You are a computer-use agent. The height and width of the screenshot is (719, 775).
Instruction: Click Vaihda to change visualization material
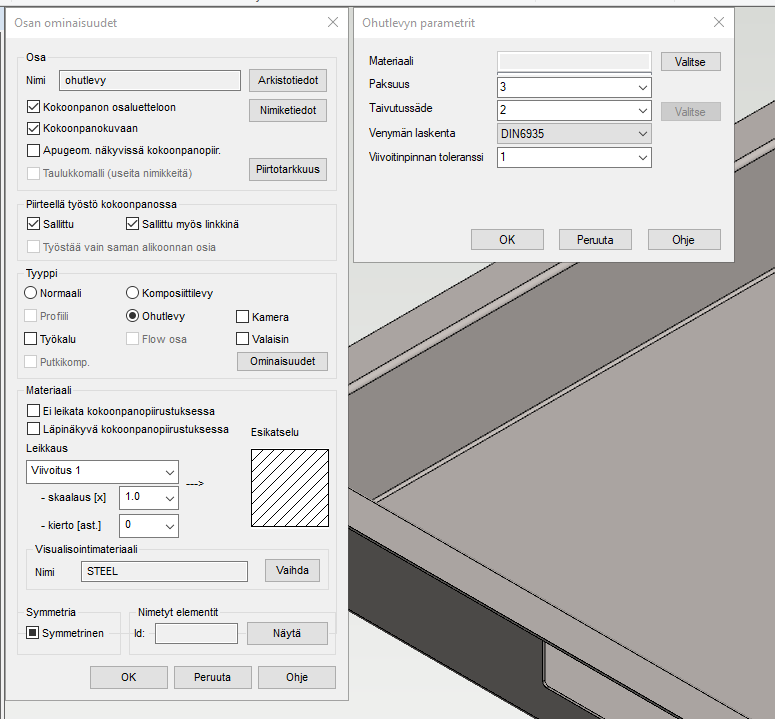pyautogui.click(x=292, y=571)
